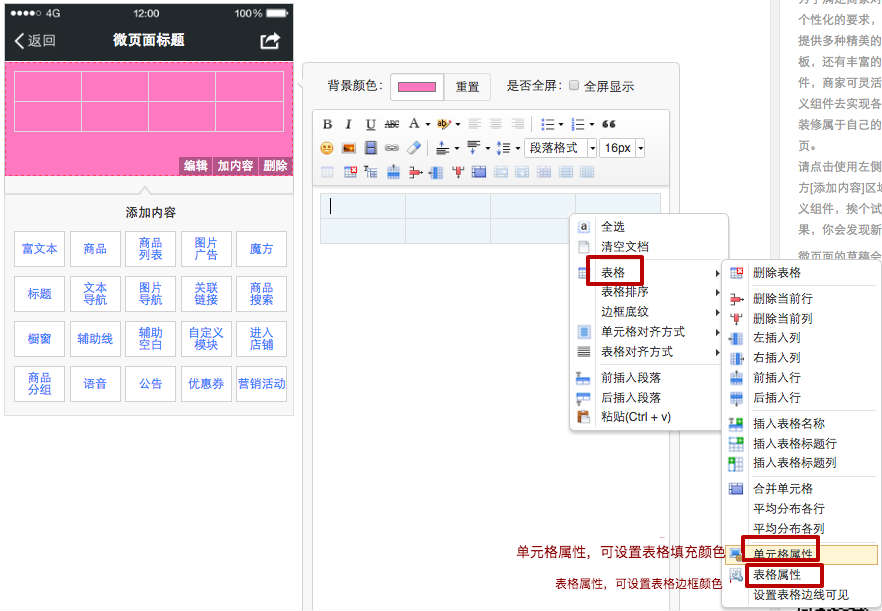
Task: Click the underline toolbar icon
Action: click(370, 124)
